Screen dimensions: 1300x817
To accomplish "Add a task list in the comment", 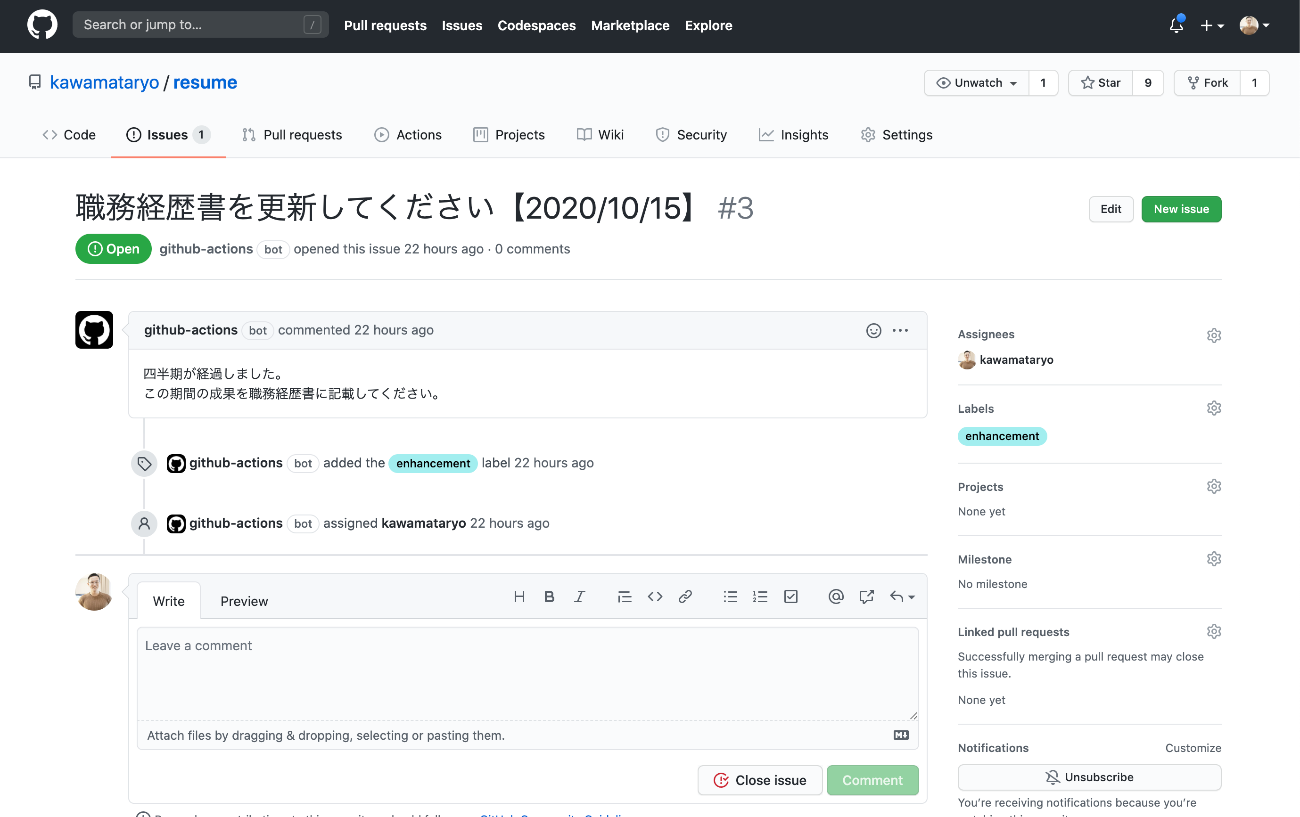I will [791, 597].
